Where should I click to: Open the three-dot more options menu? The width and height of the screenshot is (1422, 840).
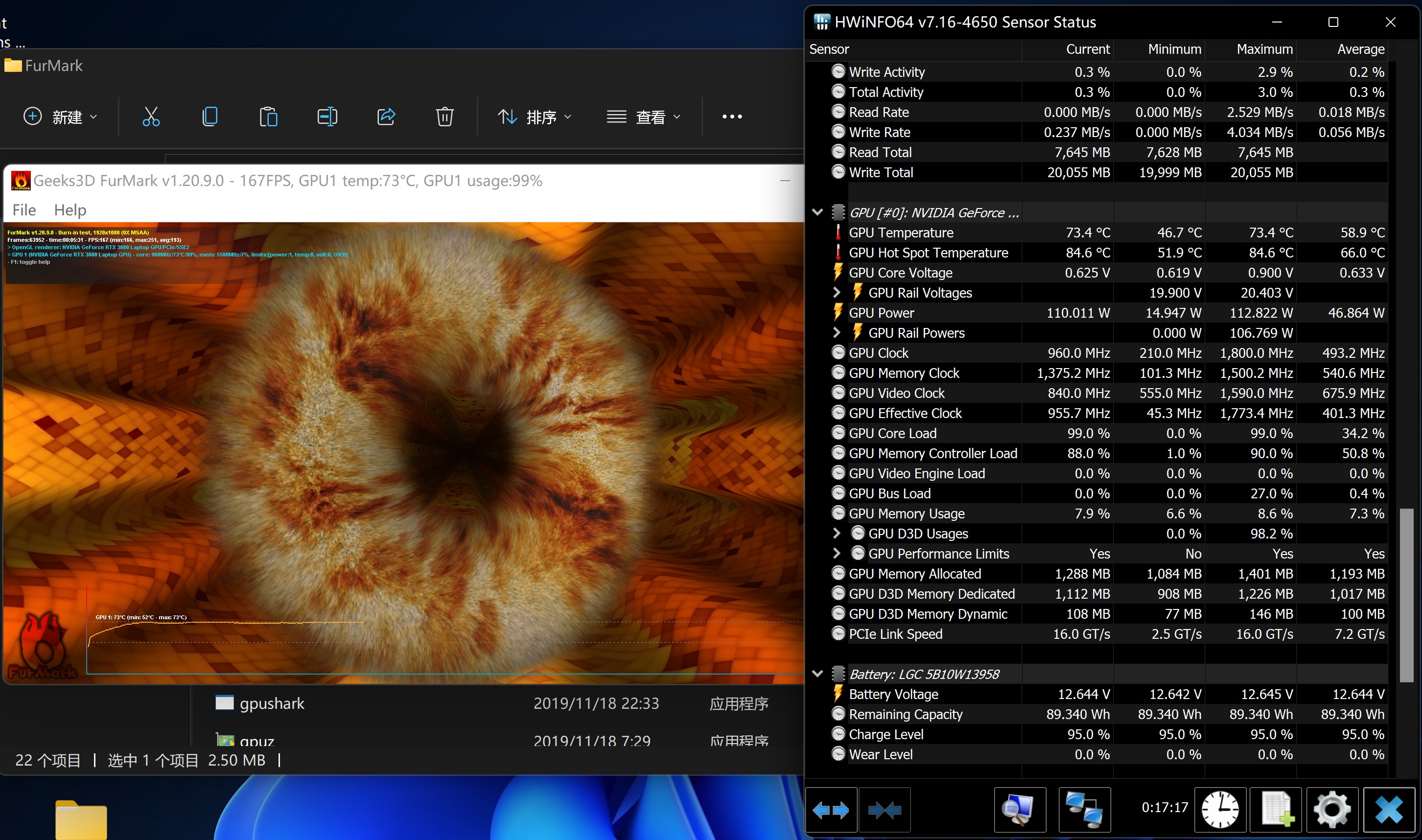point(732,117)
